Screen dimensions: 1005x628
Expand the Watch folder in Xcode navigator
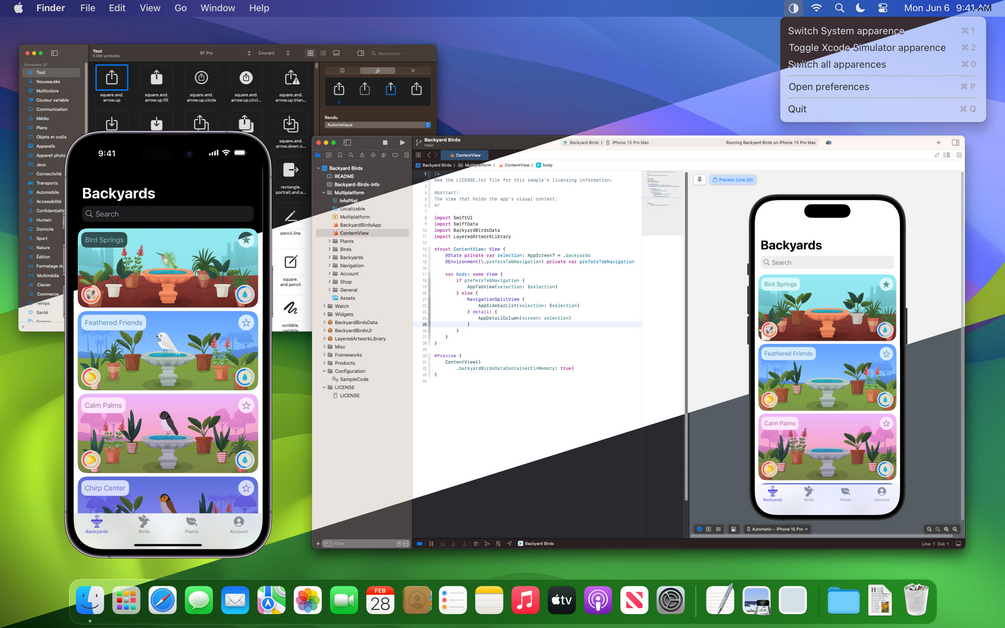tap(324, 306)
